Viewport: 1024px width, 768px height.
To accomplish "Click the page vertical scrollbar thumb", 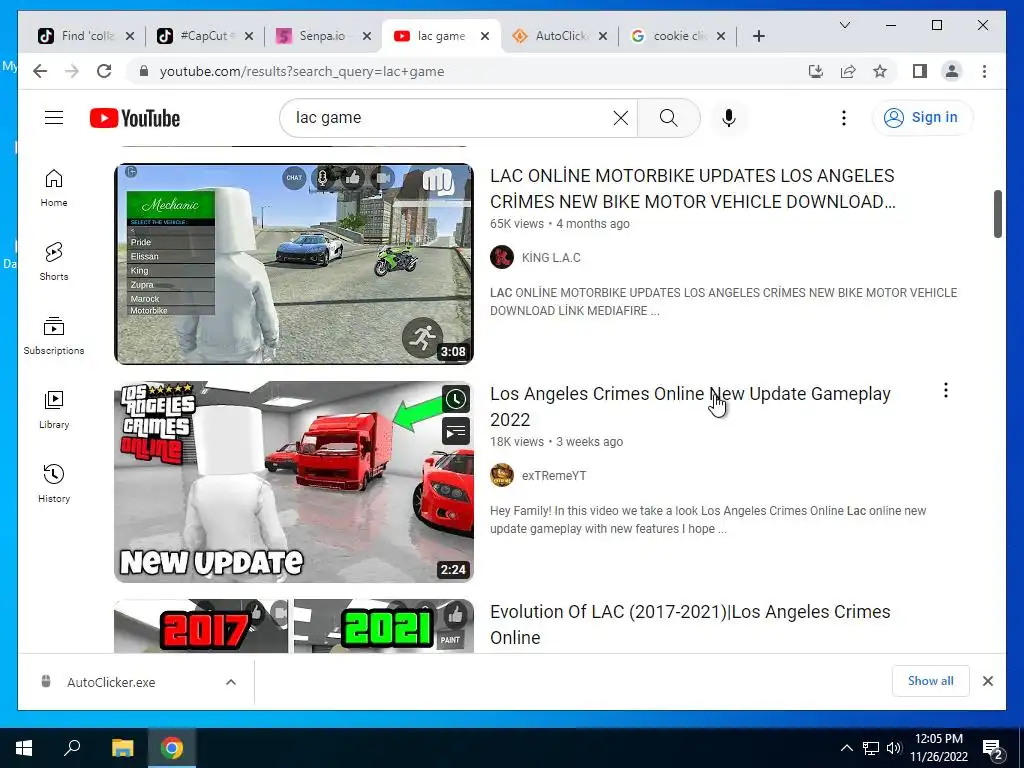I will [997, 214].
